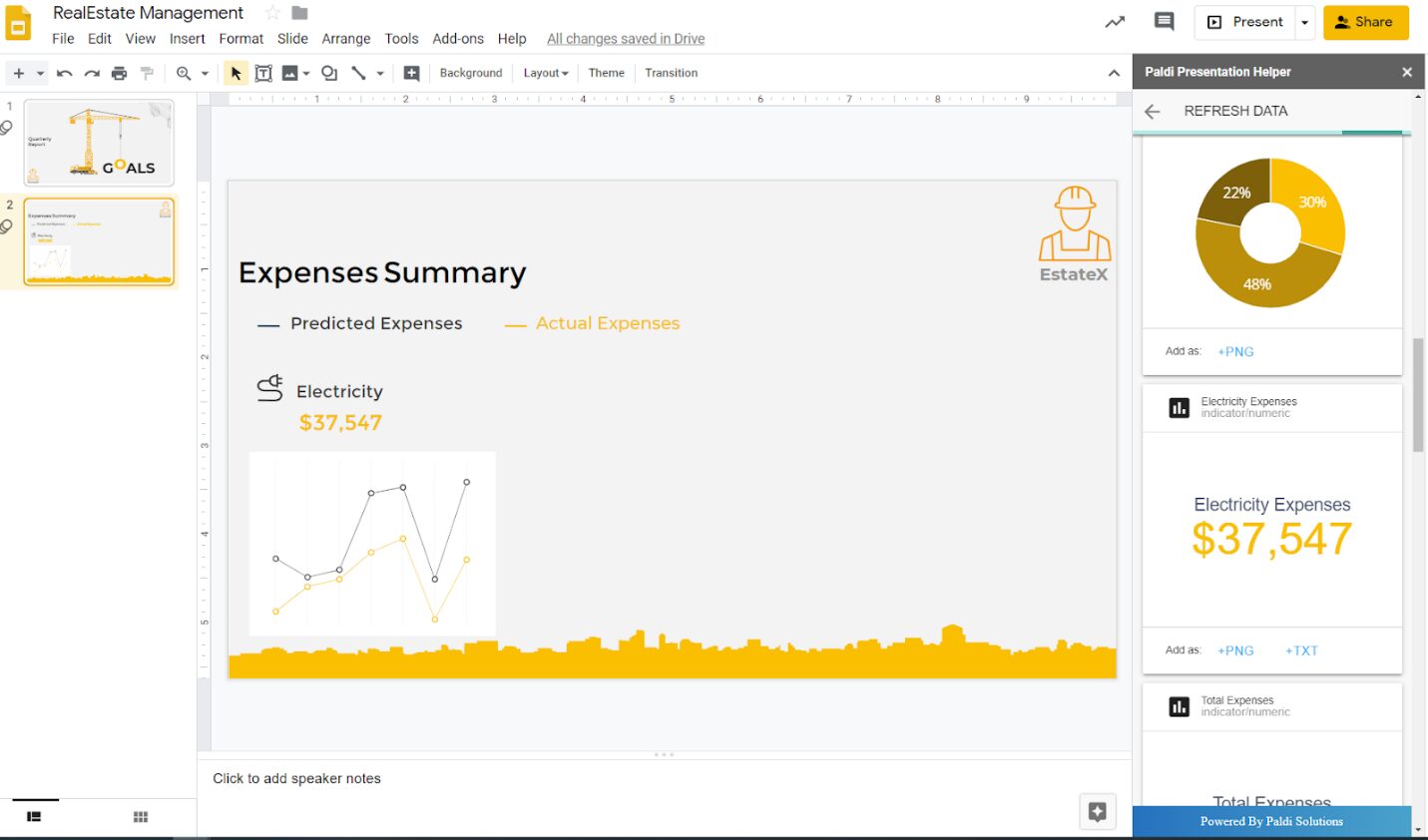1428x840 pixels.
Task: Click the Share button
Action: (x=1365, y=21)
